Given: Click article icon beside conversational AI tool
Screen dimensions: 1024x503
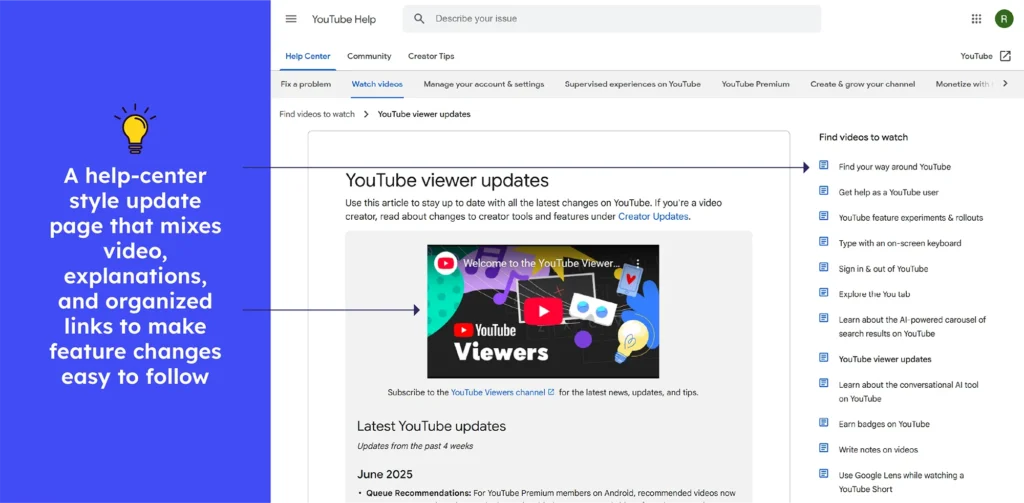Looking at the screenshot, I should [x=824, y=384].
